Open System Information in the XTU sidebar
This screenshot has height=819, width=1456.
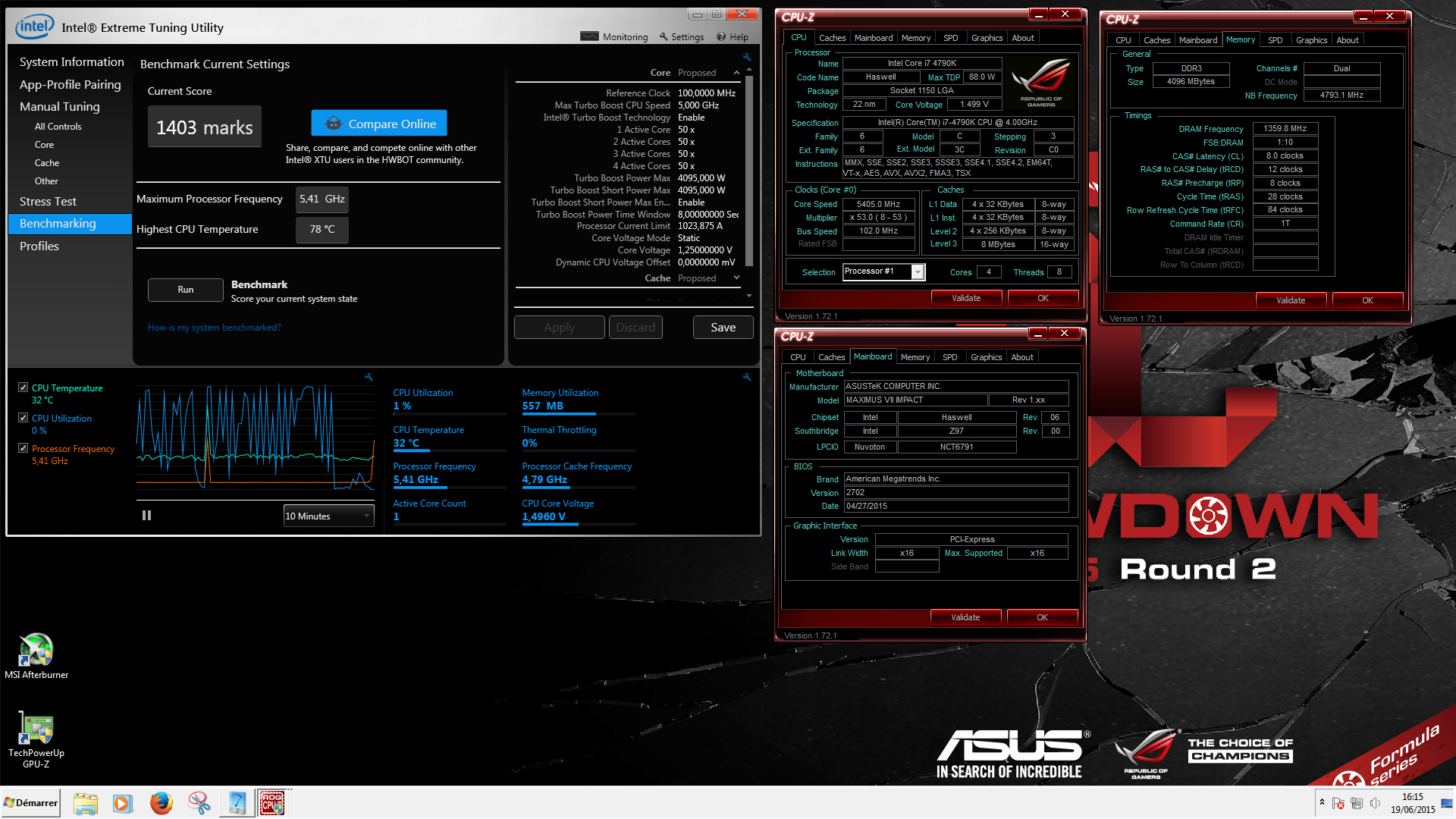(72, 62)
